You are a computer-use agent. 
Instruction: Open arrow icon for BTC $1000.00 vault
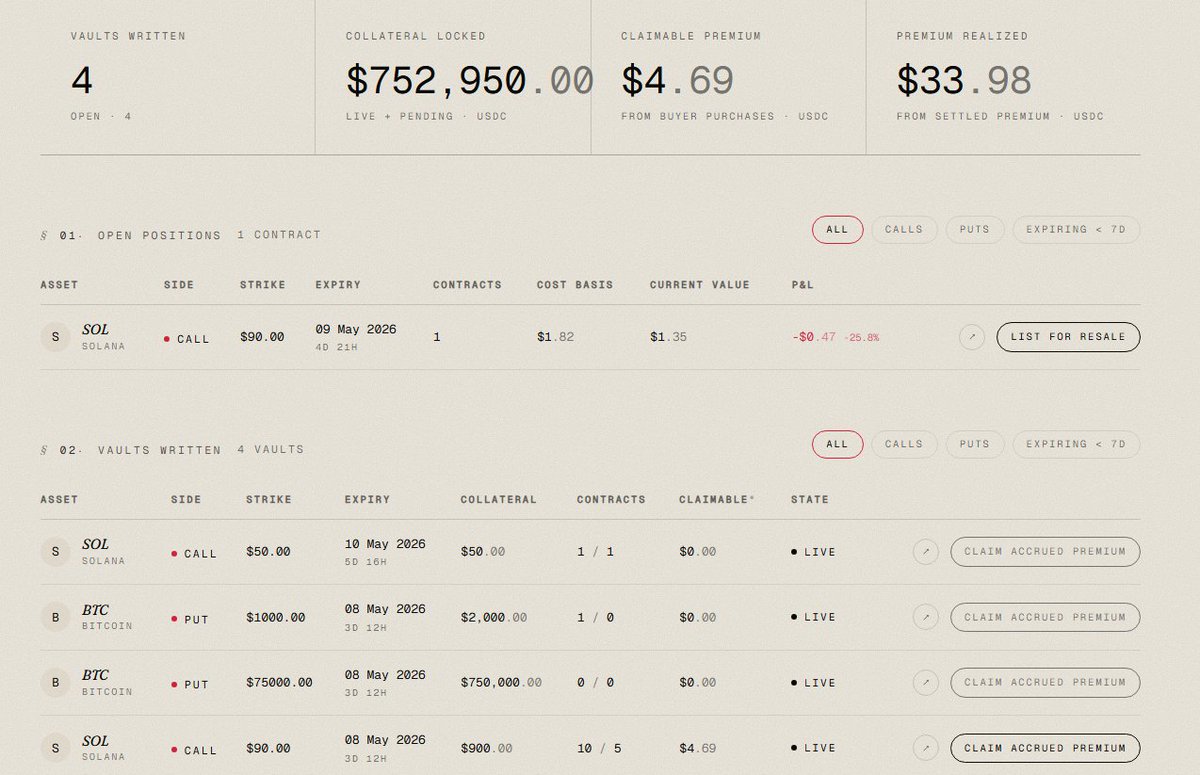[x=926, y=618]
